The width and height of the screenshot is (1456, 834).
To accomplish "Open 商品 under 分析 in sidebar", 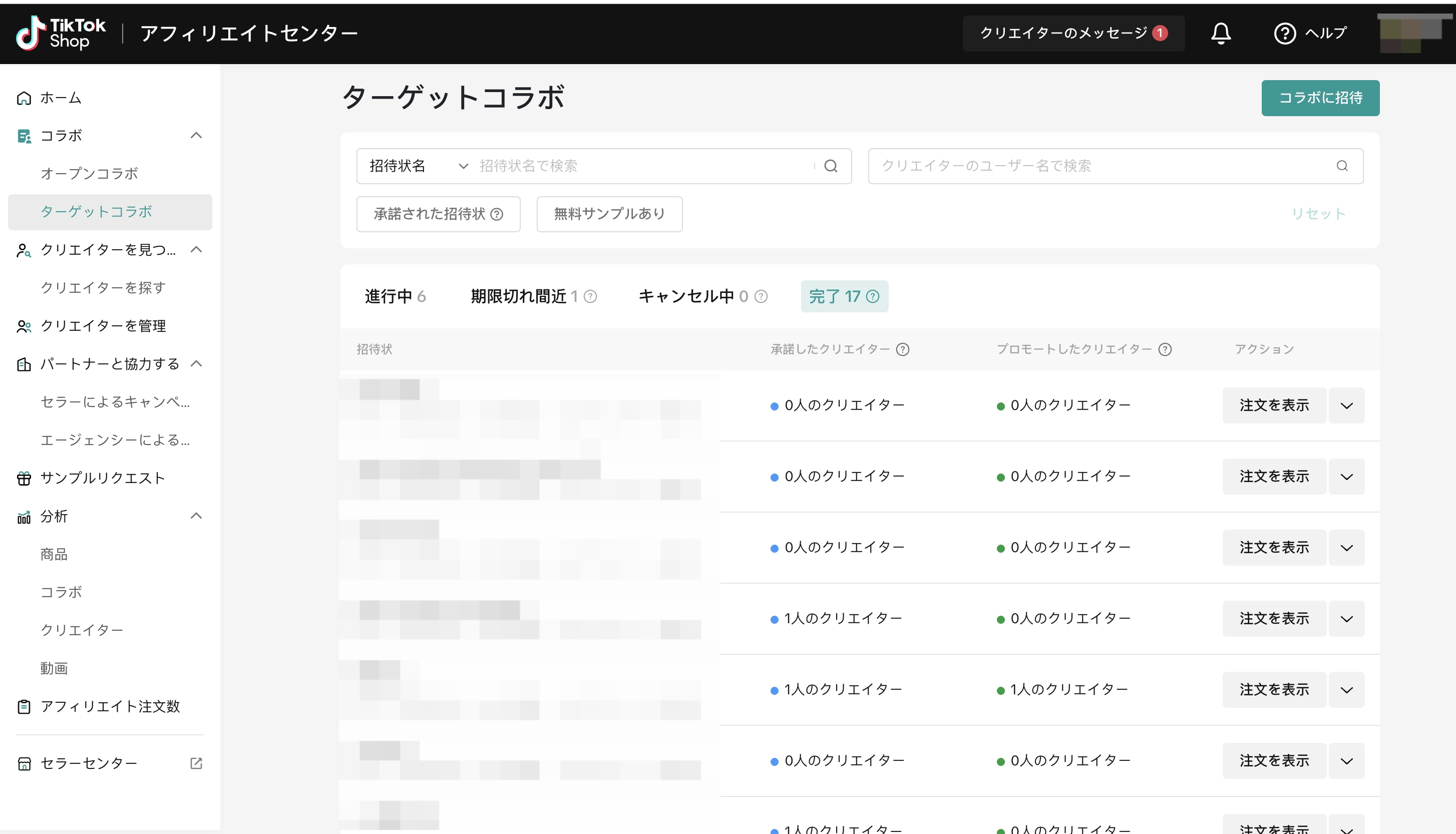I will click(x=54, y=555).
